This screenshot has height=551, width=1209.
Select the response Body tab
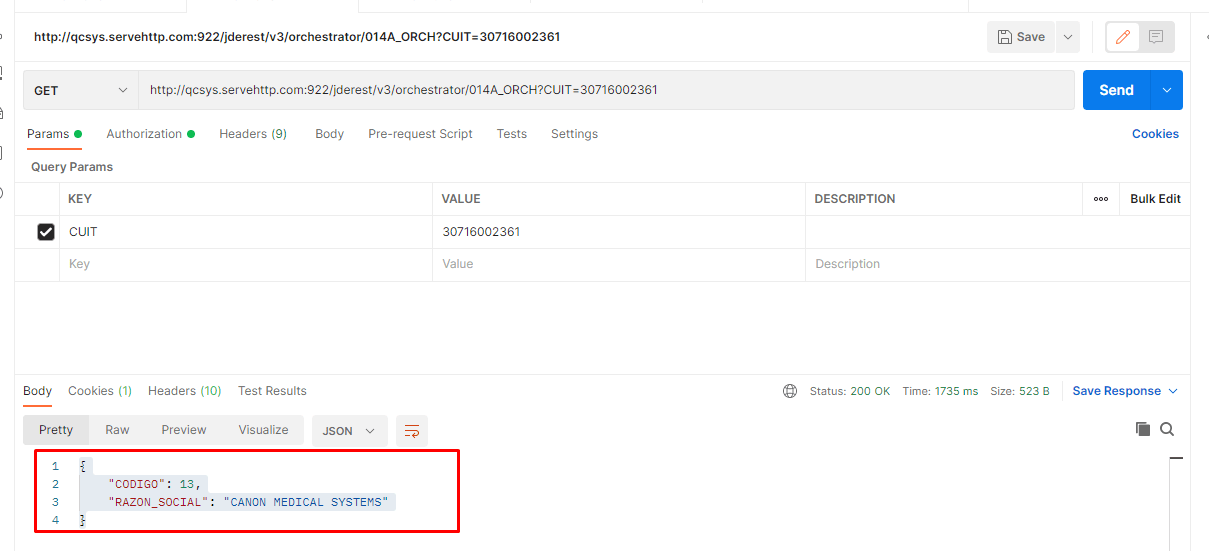(37, 391)
